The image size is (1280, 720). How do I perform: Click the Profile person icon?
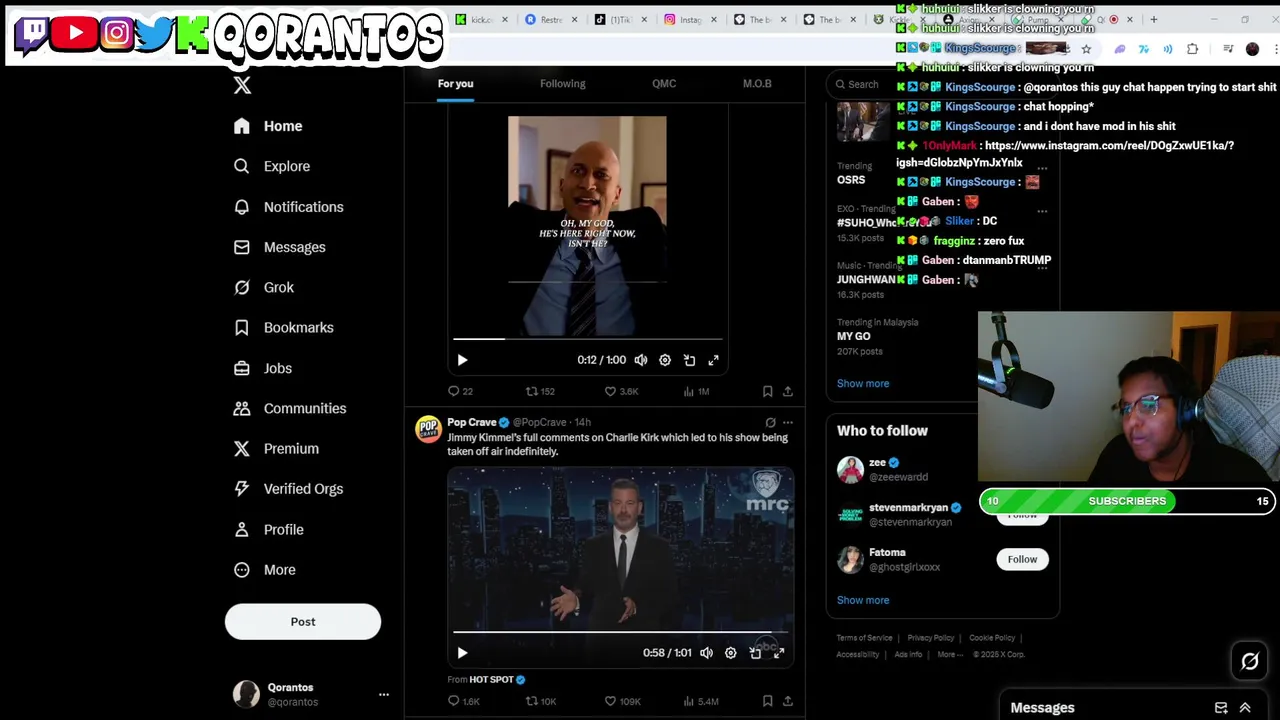(242, 529)
